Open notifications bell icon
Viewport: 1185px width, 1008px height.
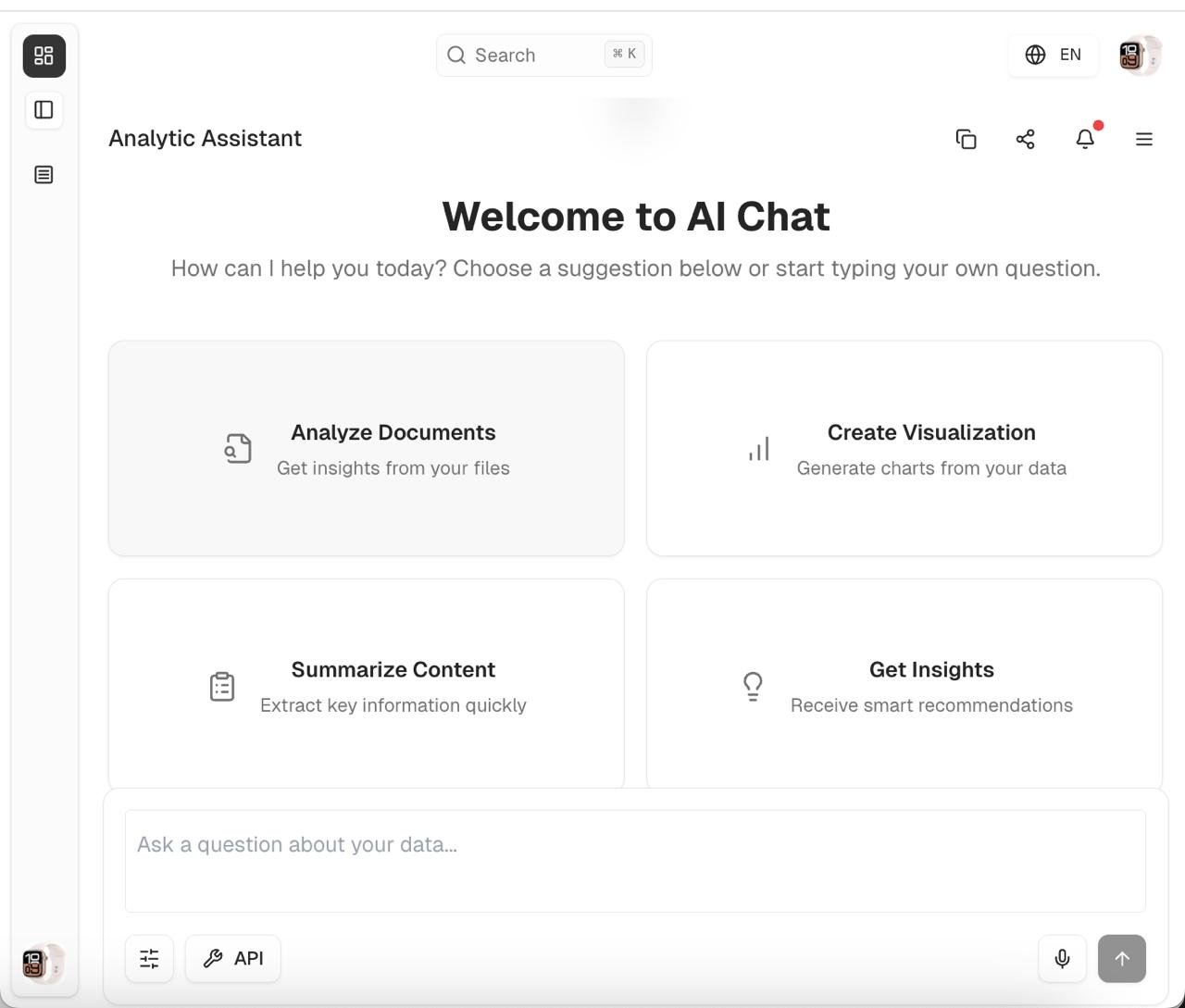coord(1085,139)
